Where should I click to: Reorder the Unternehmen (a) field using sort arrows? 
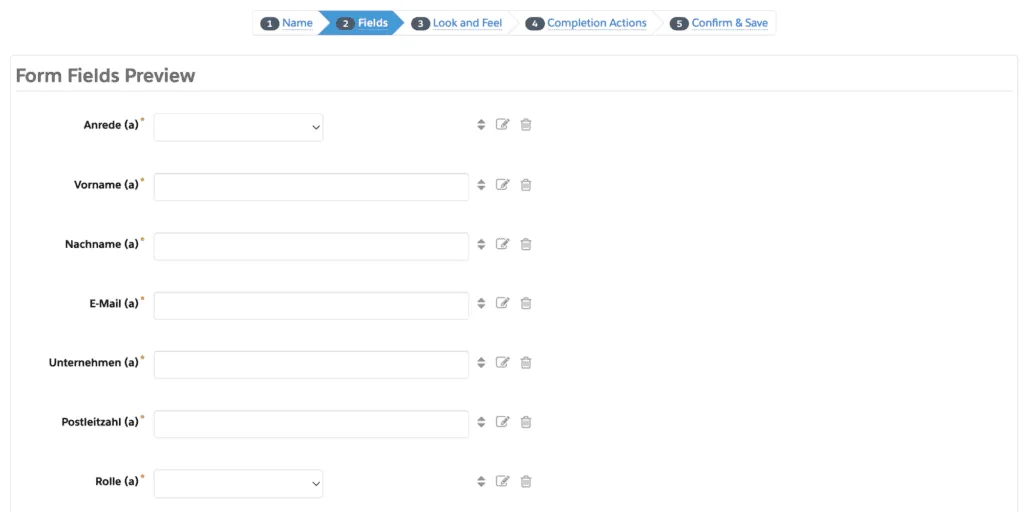[481, 362]
